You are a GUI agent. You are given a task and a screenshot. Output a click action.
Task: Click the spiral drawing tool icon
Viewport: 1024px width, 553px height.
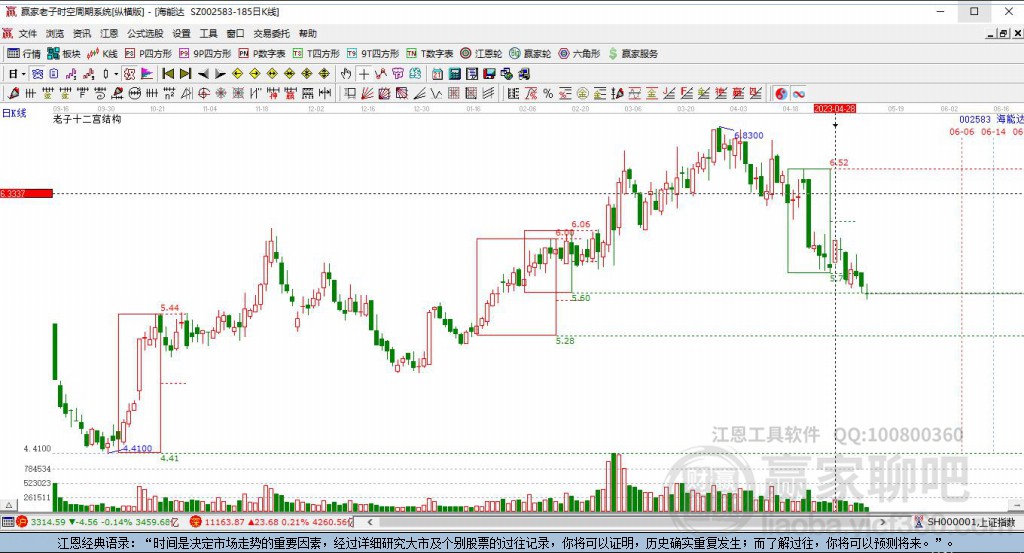(x=99, y=94)
